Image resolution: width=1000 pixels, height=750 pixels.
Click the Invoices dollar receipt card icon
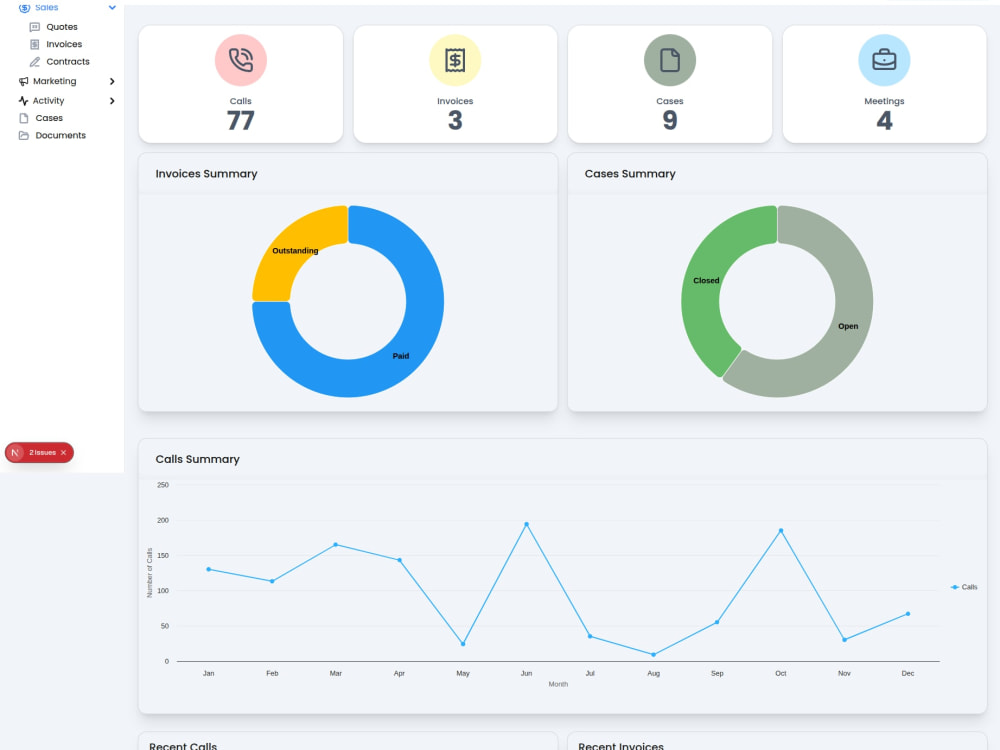(x=455, y=60)
